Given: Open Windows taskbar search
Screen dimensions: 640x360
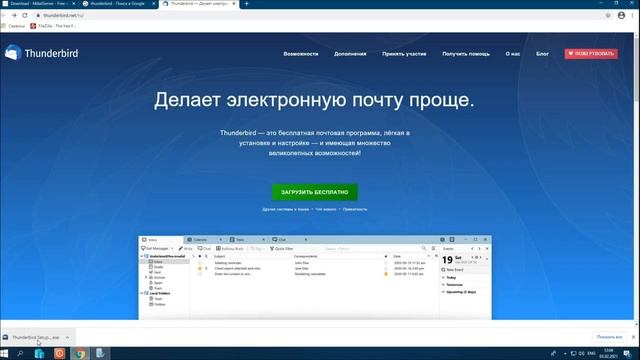Looking at the screenshot, I should pyautogui.click(x=20, y=353).
